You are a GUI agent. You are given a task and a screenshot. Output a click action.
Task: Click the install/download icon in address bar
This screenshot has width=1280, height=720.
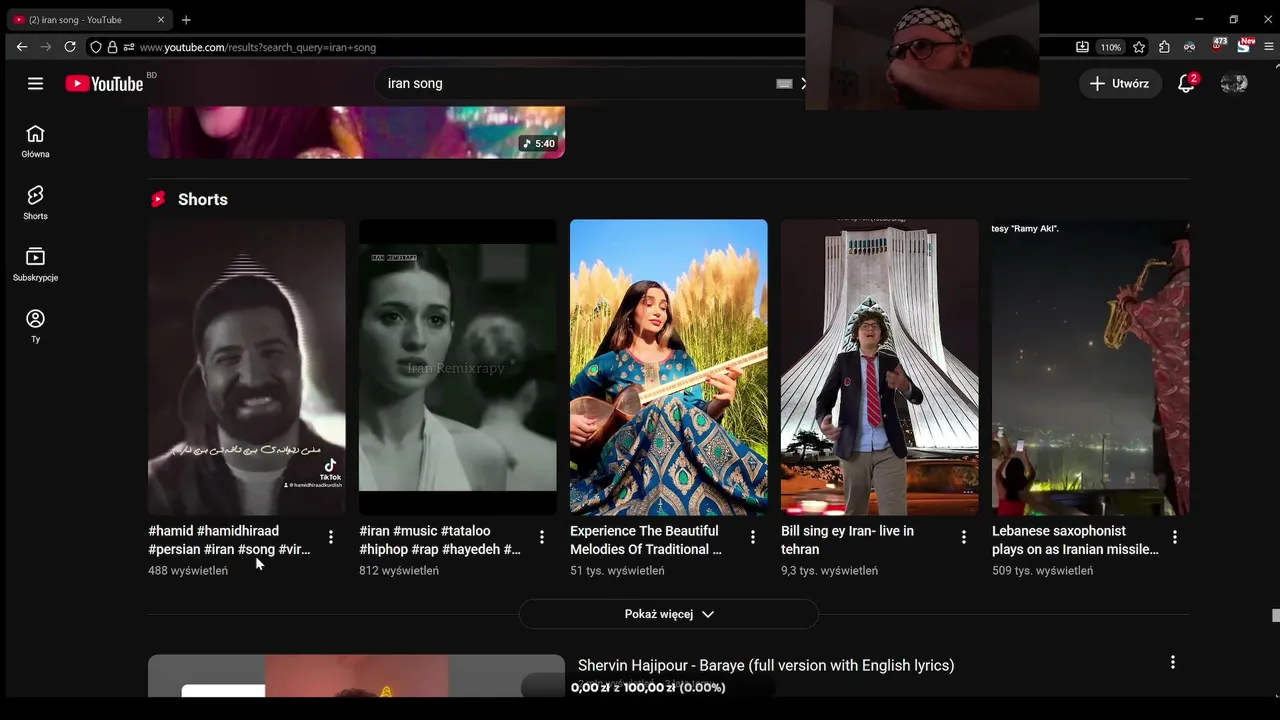tap(1082, 47)
